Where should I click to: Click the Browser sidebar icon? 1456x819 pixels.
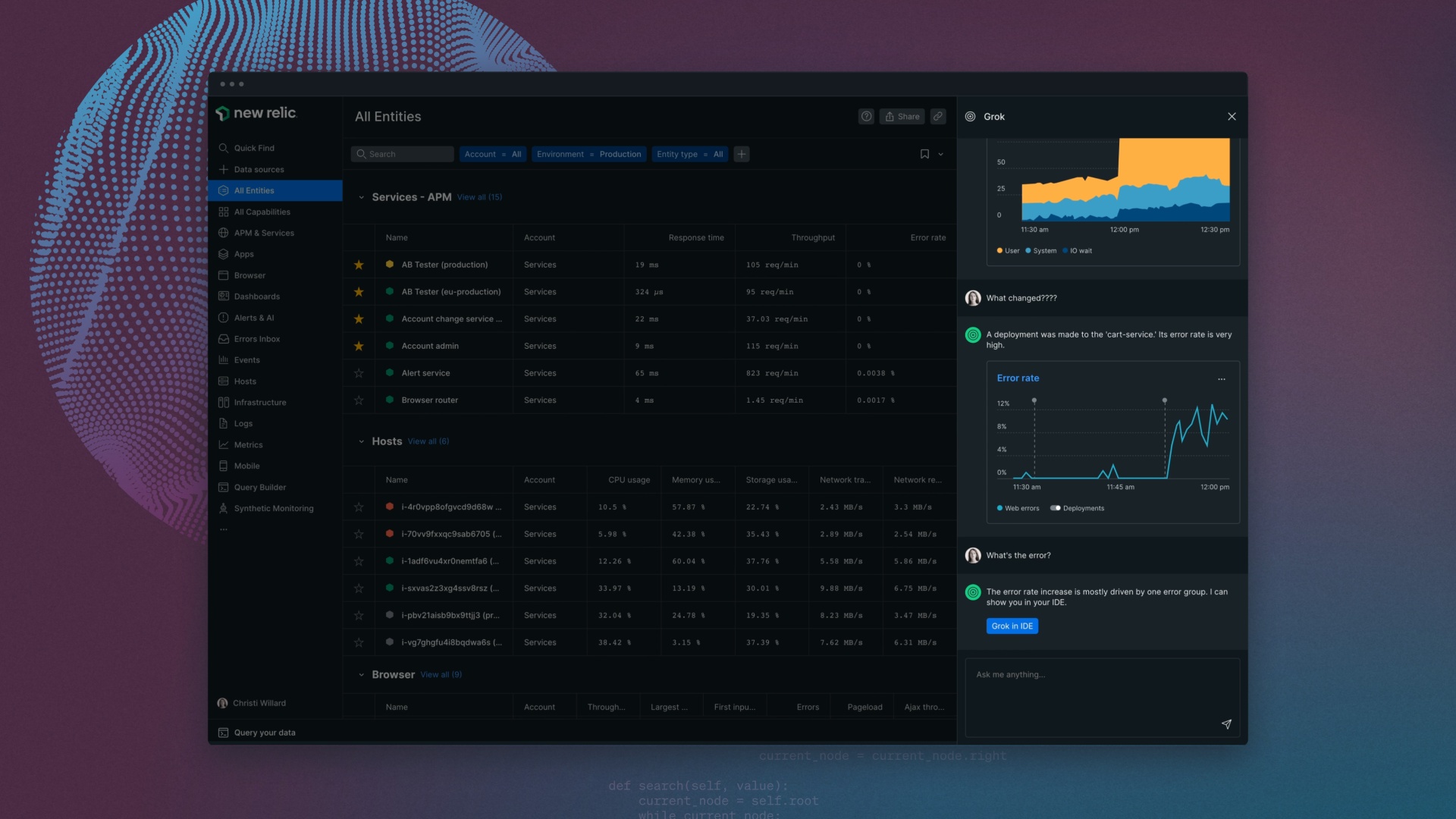point(223,275)
